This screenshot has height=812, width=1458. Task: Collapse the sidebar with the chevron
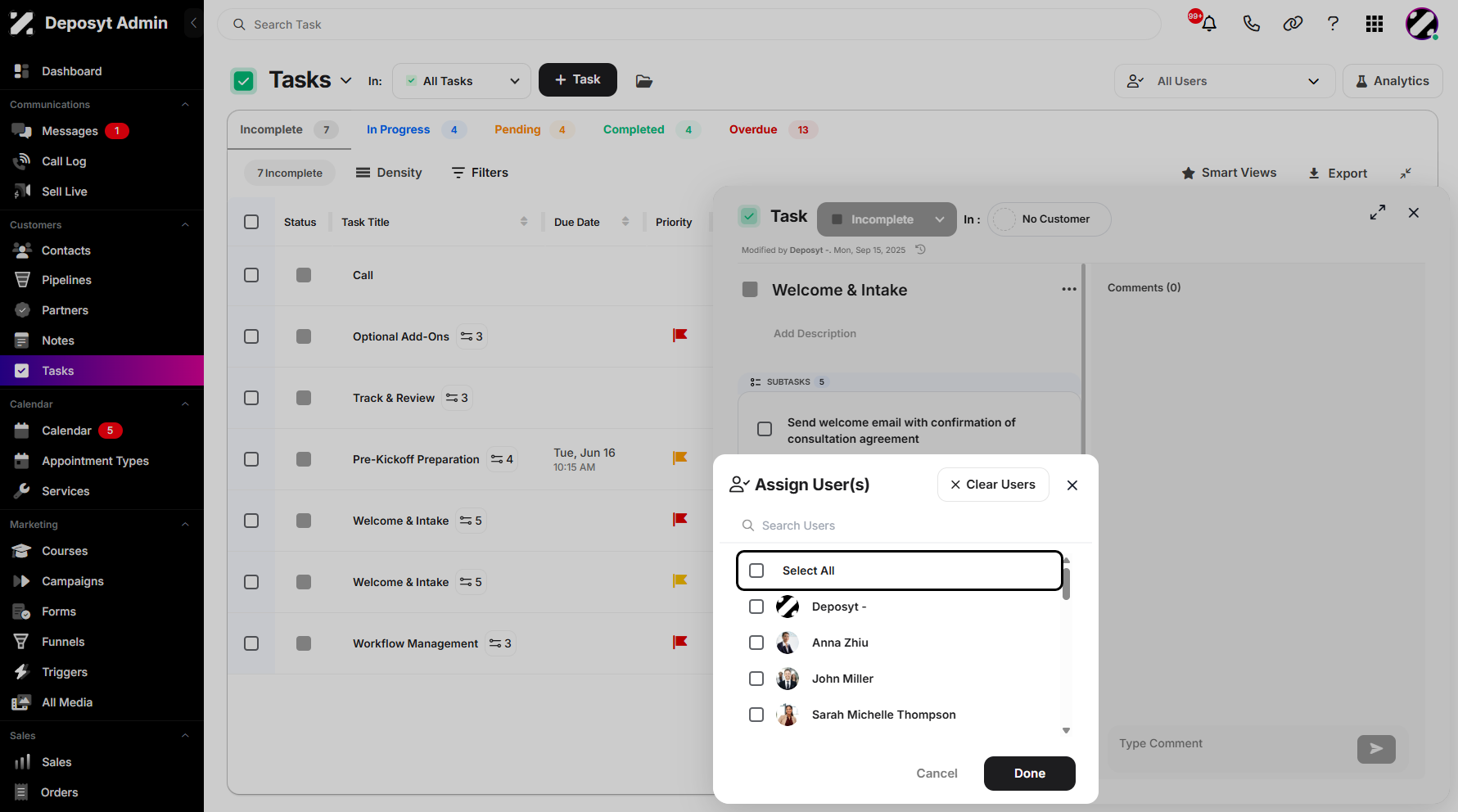coord(193,23)
